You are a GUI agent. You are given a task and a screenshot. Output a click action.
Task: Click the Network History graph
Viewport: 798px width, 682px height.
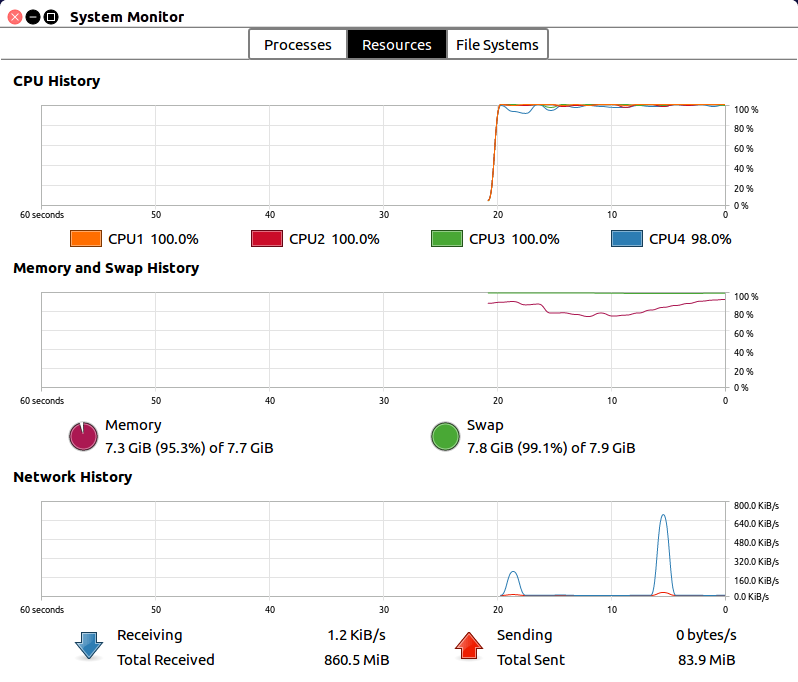tap(383, 548)
